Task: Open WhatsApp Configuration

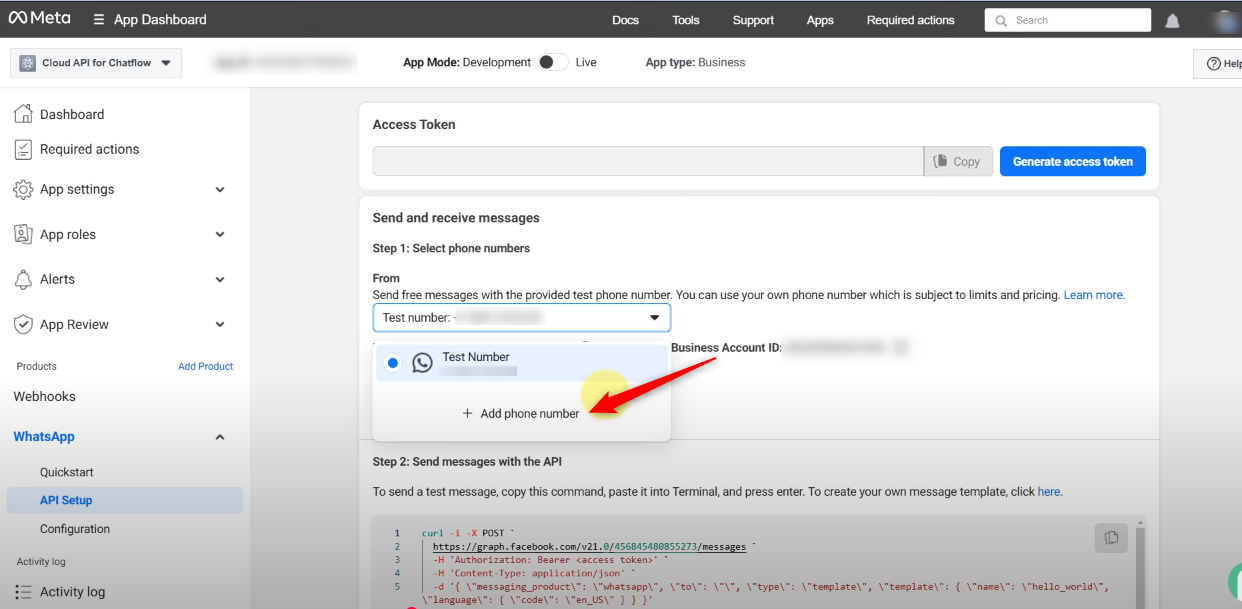Action: tap(75, 529)
